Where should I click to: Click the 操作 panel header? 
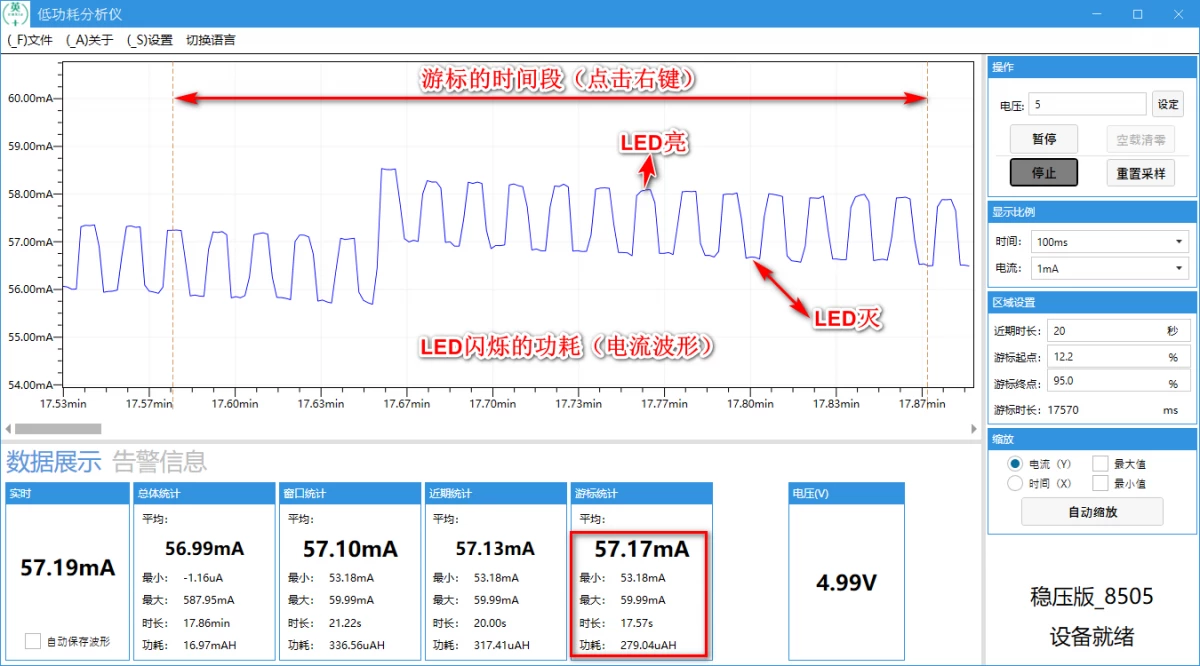pyautogui.click(x=1092, y=67)
